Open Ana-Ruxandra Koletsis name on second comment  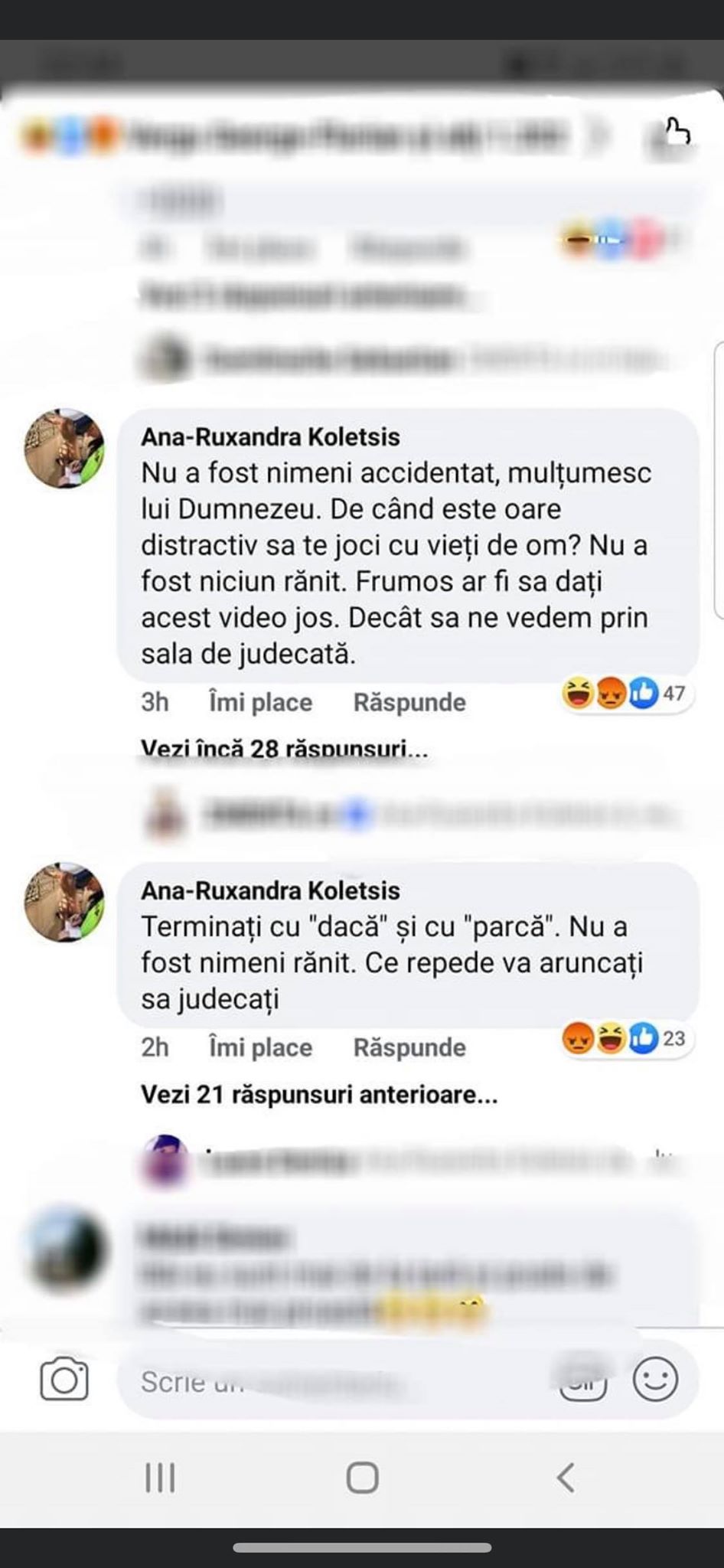coord(270,890)
